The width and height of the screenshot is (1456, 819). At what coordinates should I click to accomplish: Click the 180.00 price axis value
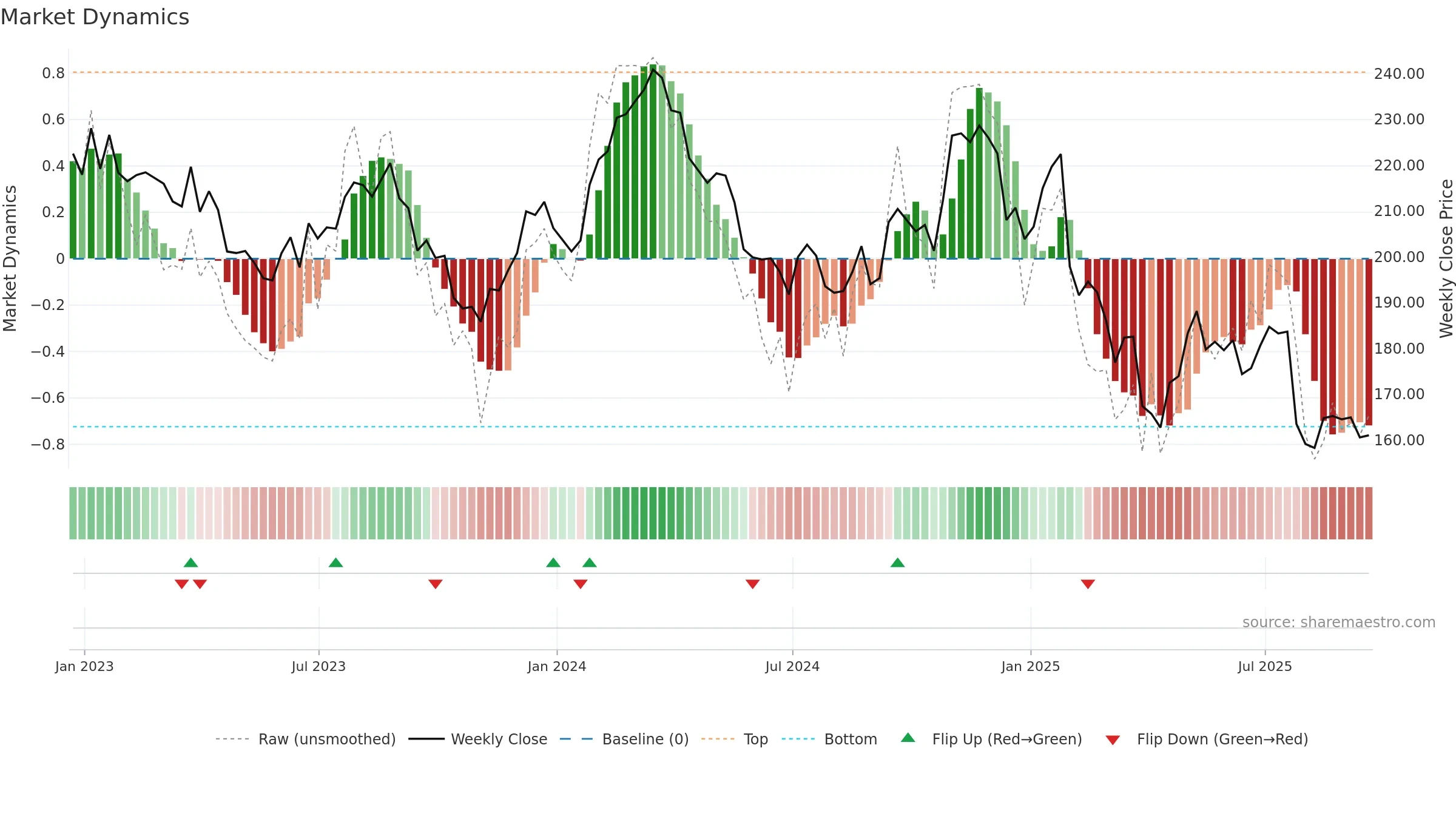[x=1399, y=349]
